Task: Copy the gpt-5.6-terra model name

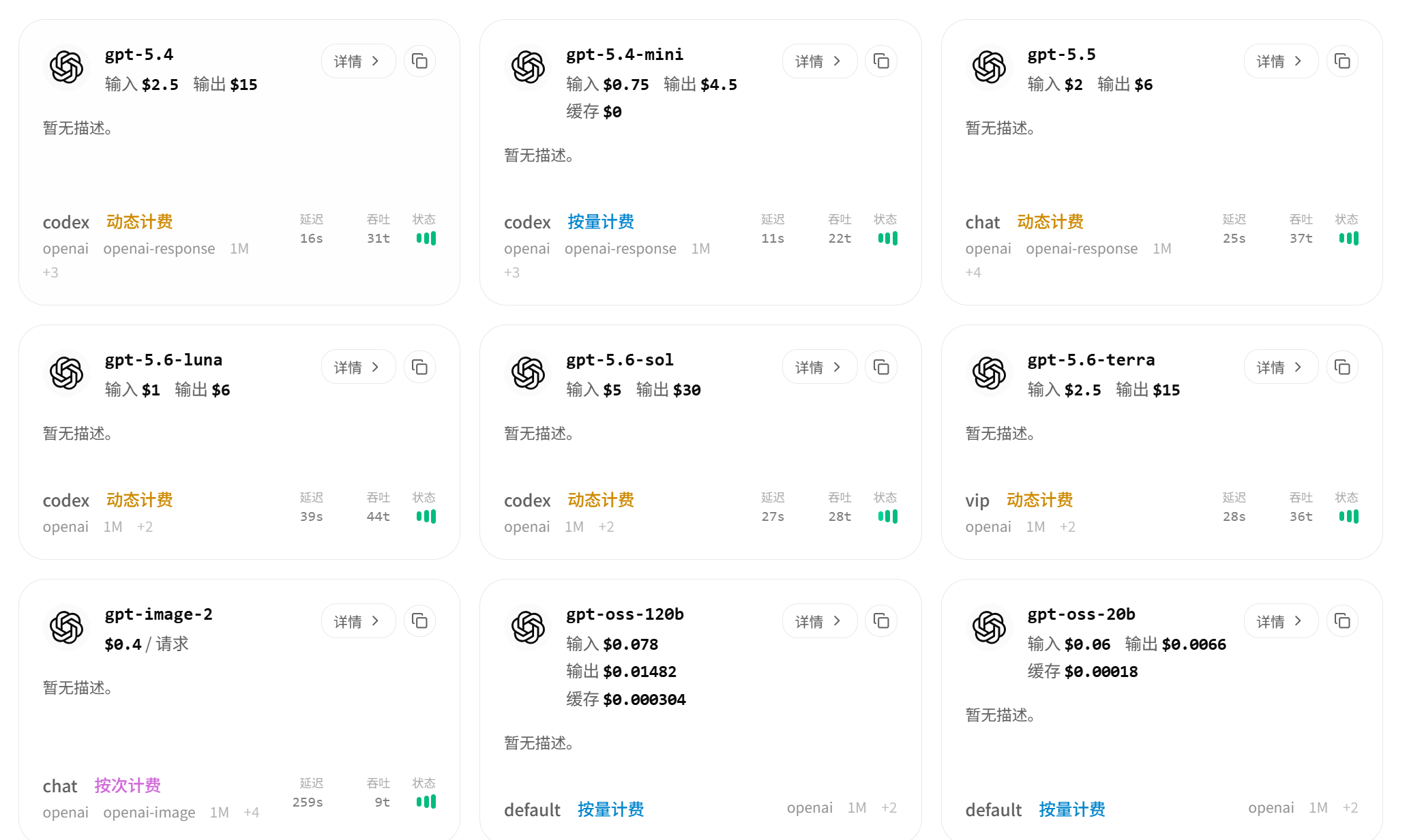Action: click(1342, 367)
